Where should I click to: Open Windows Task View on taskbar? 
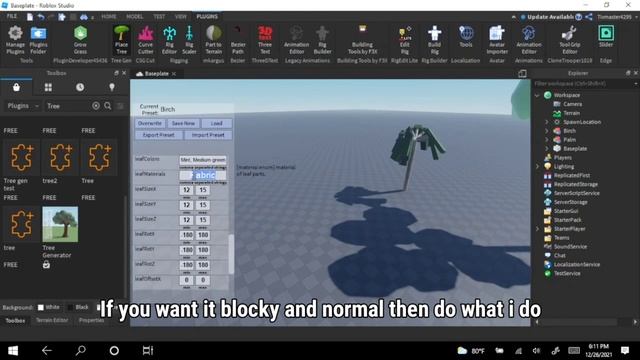click(148, 351)
